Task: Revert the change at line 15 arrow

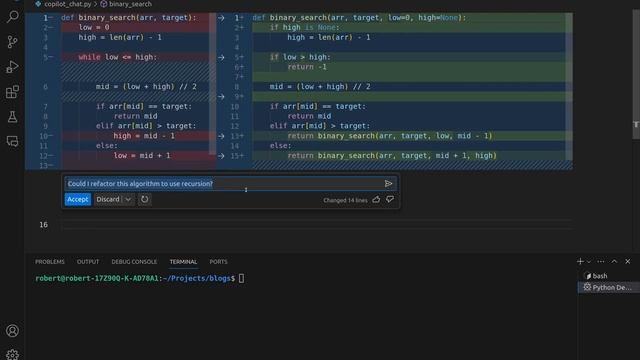Action: pyautogui.click(x=221, y=156)
